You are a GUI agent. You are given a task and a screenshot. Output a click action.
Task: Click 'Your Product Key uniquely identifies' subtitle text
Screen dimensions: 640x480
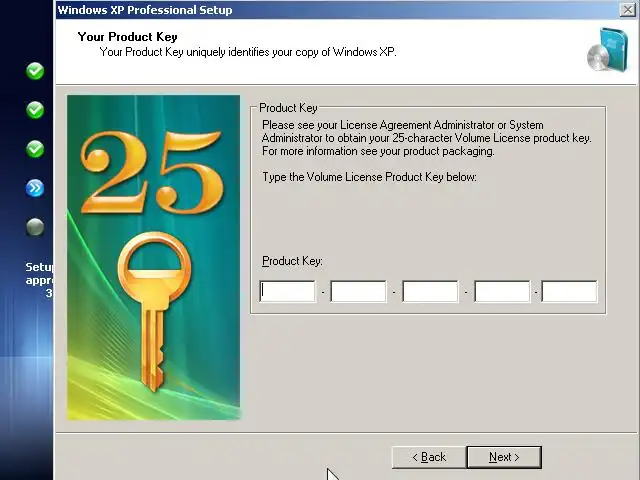pyautogui.click(x=248, y=52)
